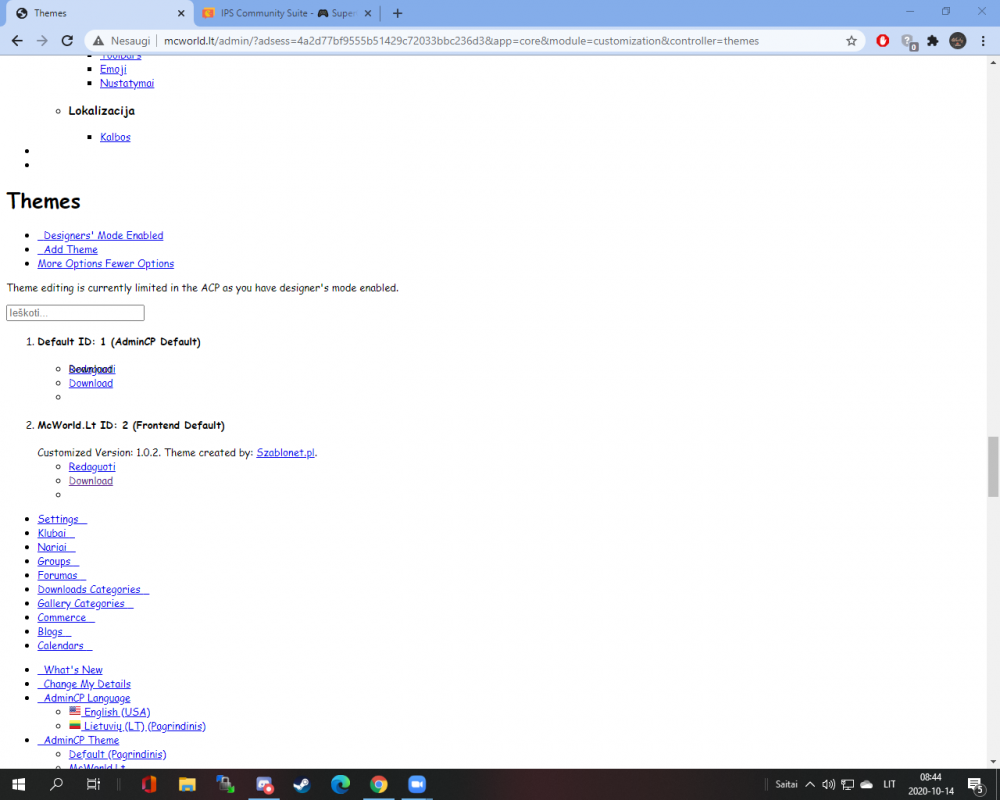Choose Default (Pagrindinis) AdminCP theme
Image resolution: width=1000 pixels, height=800 pixels.
tap(117, 753)
